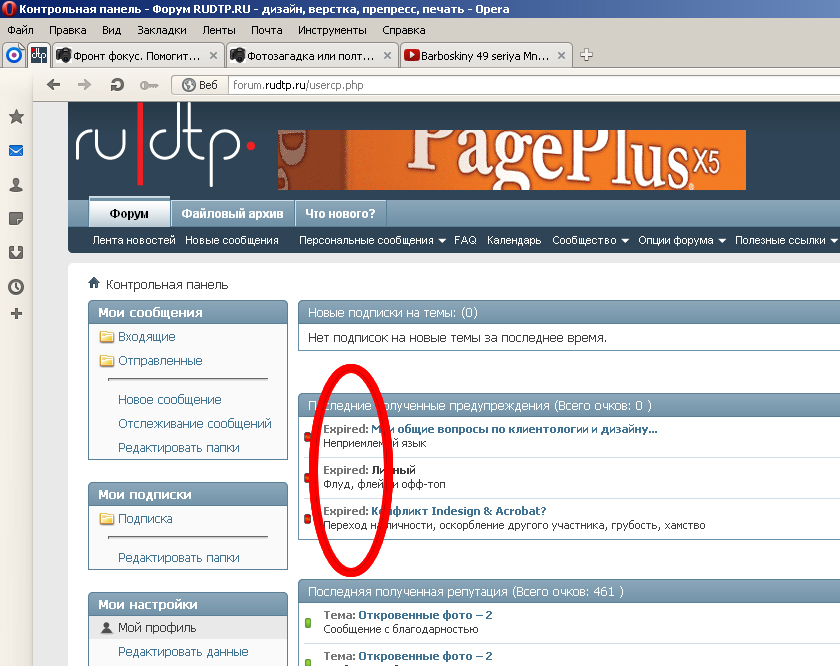Open the Инструменты menu
This screenshot has height=666, width=840.
(x=332, y=30)
